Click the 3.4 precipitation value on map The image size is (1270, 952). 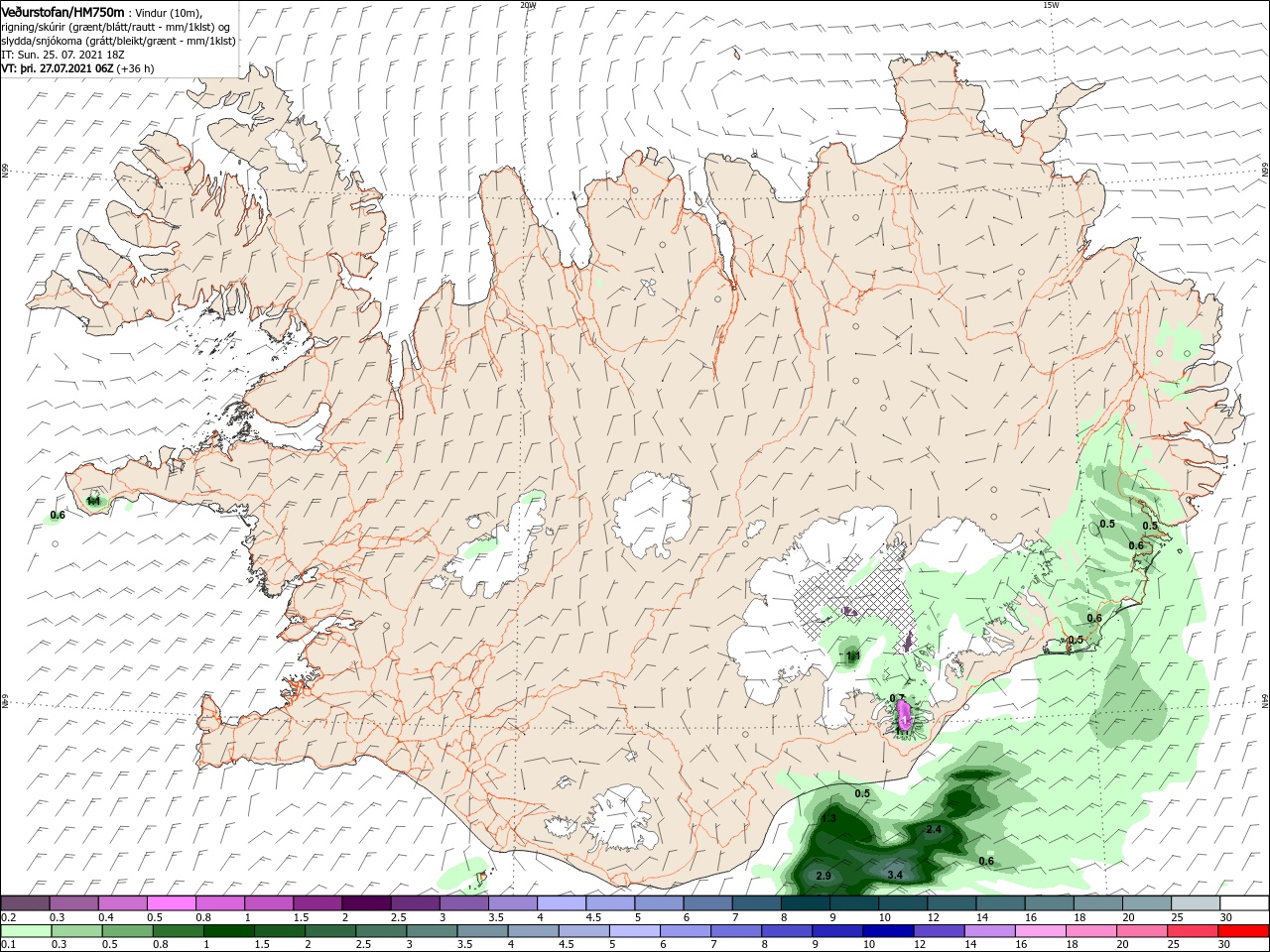pos(894,875)
